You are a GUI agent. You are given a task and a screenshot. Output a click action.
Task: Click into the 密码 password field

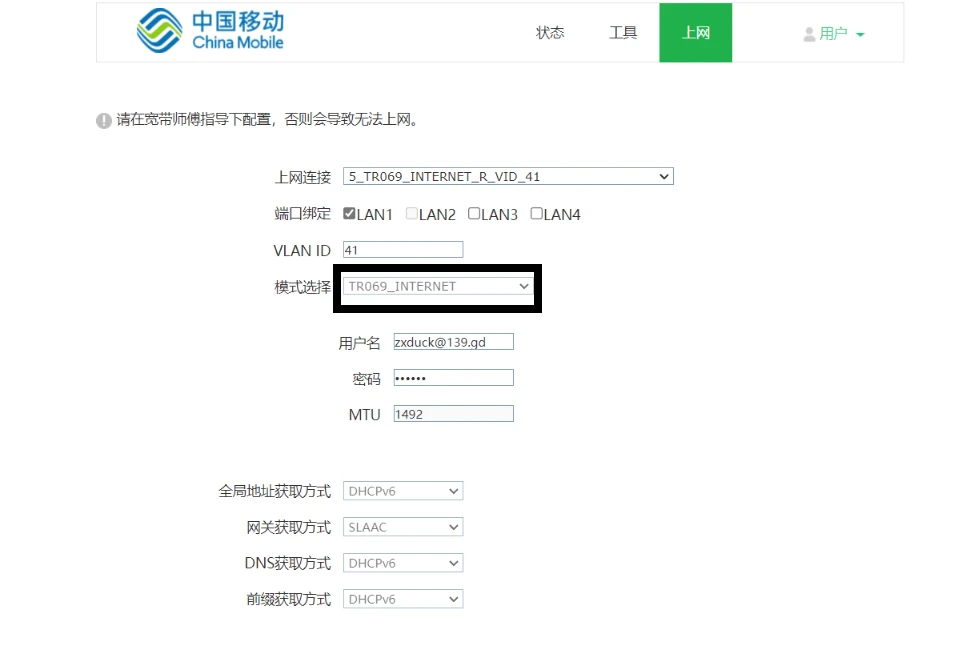point(453,378)
